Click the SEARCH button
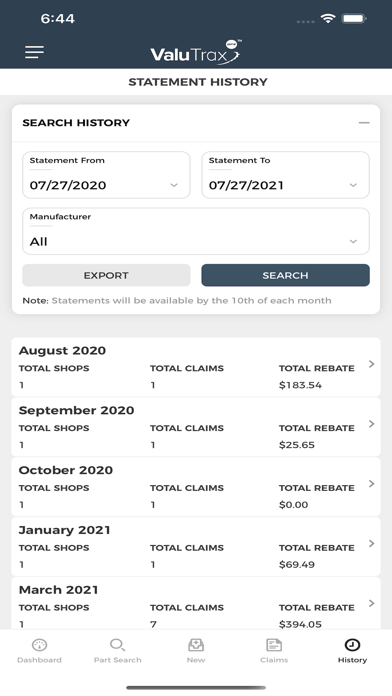The image size is (392, 696). 285,275
